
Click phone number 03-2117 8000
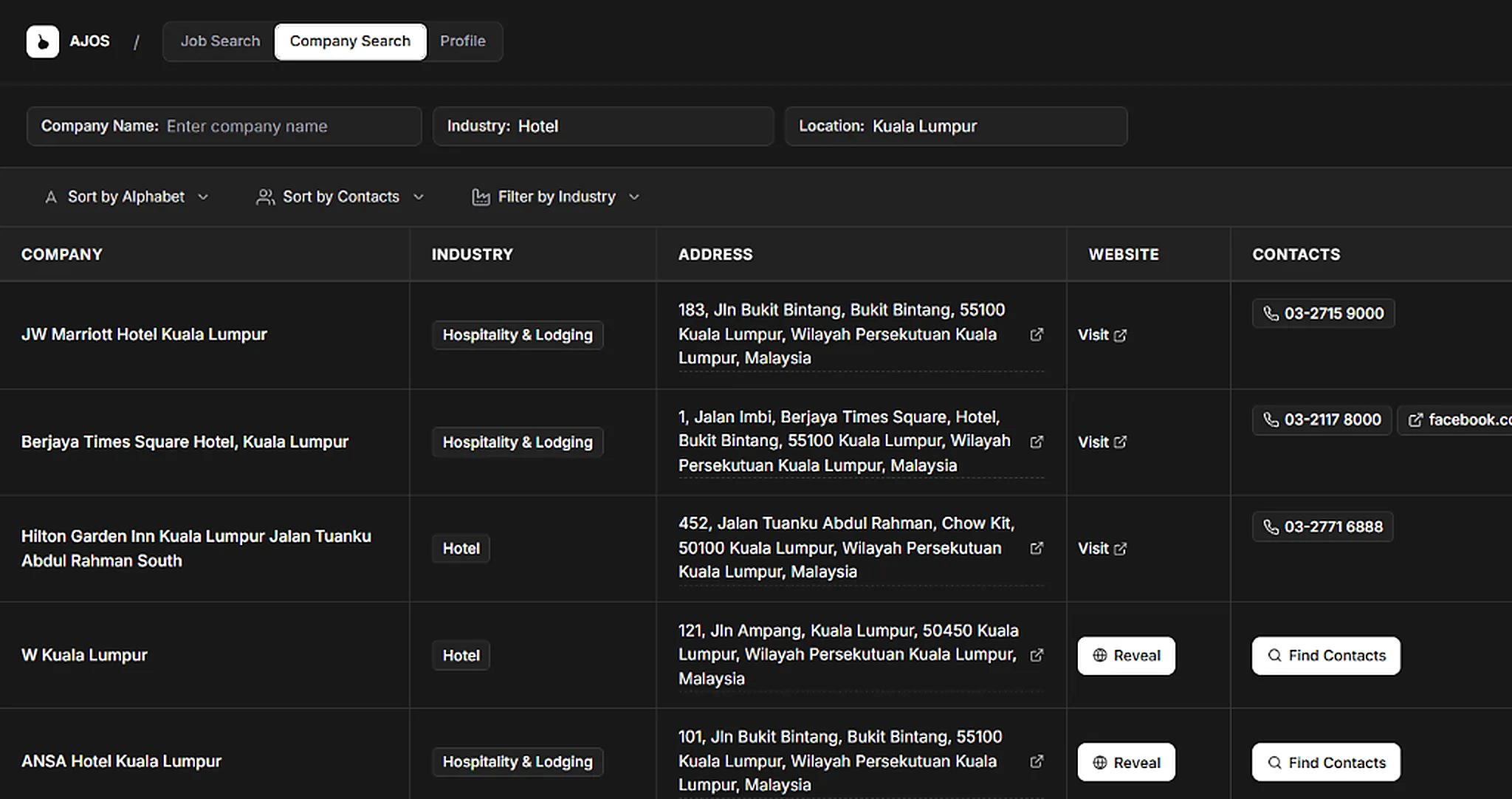pos(1322,420)
